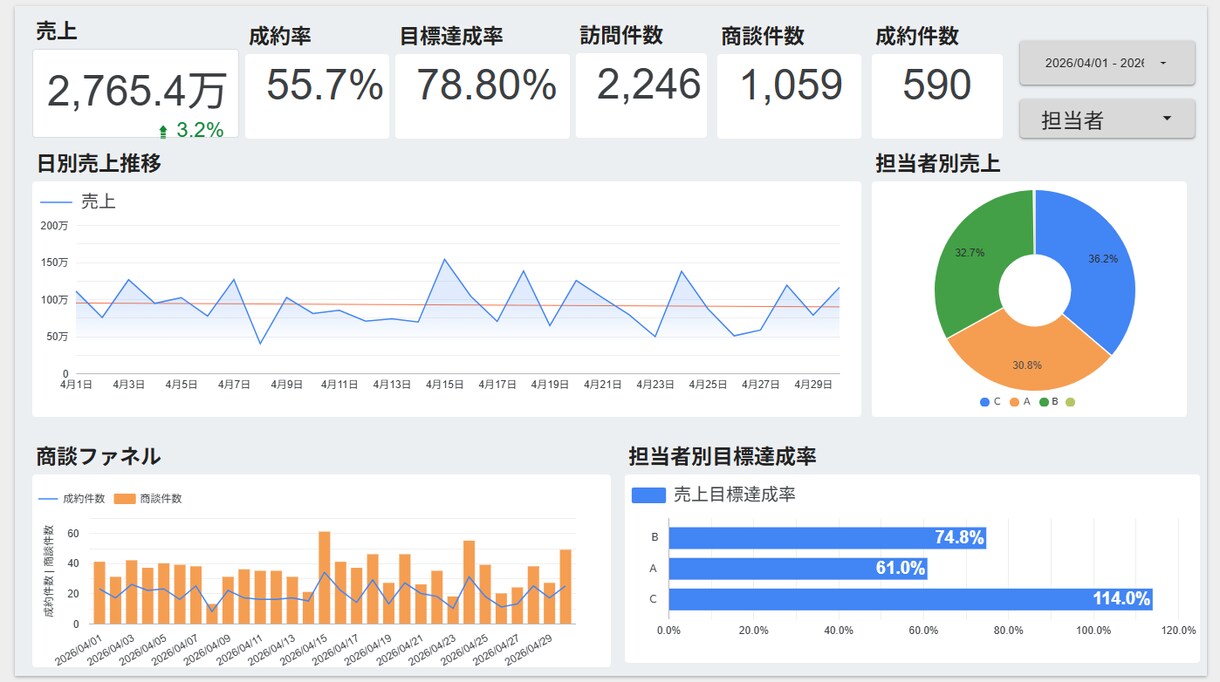The width and height of the screenshot is (1220, 682).
Task: Select the 成約件数 scorecard value 590
Action: (x=936, y=86)
